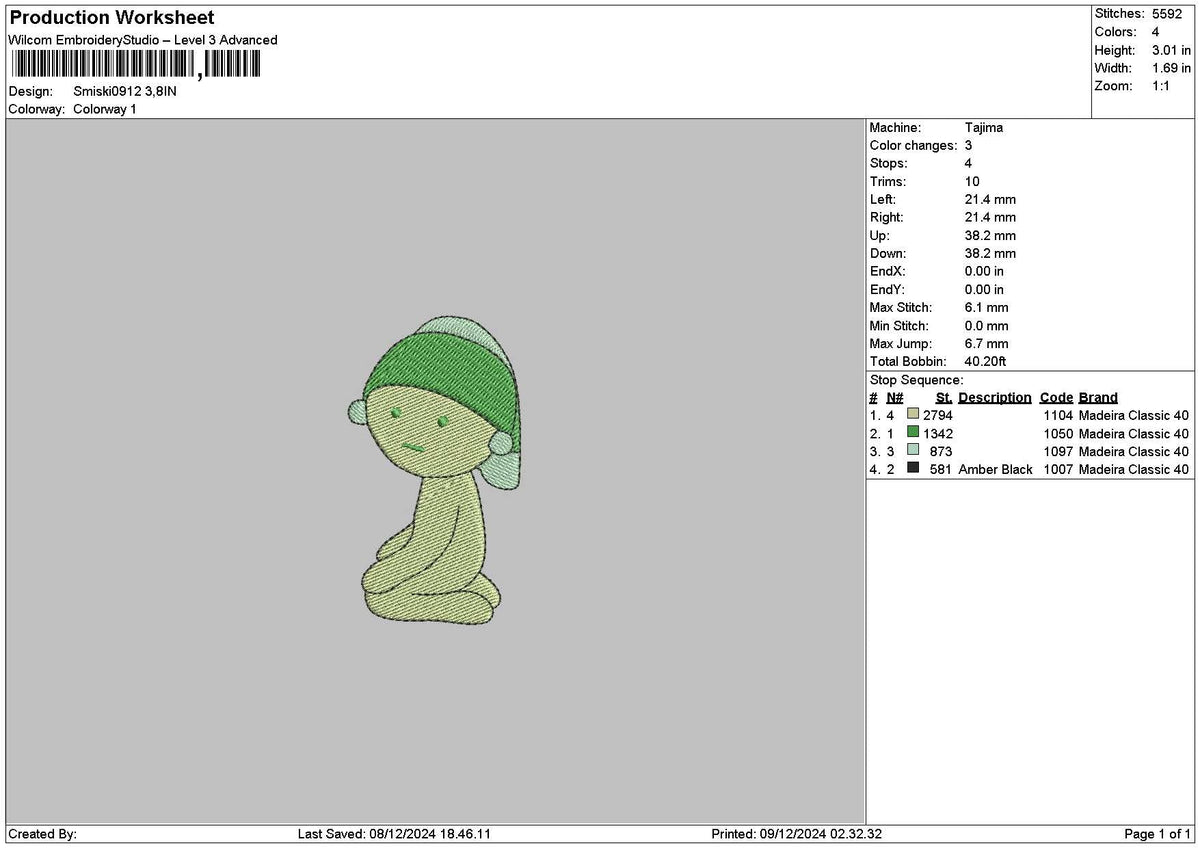Click the N# column header
1200x848 pixels.
coord(894,398)
